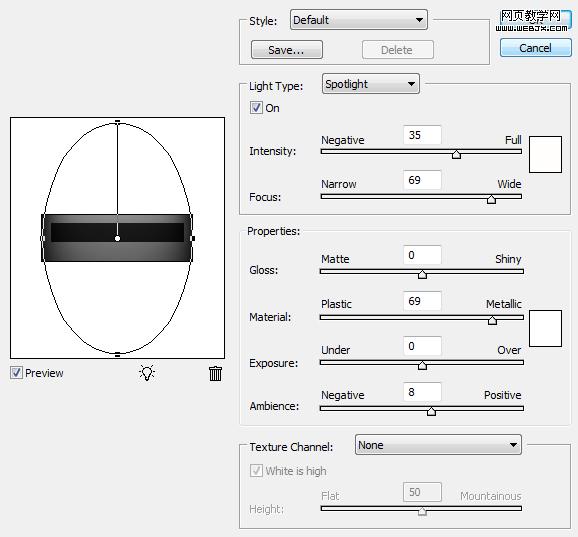The height and width of the screenshot is (537, 578).
Task: Click the Ambience value field showing 8
Action: pos(422,392)
